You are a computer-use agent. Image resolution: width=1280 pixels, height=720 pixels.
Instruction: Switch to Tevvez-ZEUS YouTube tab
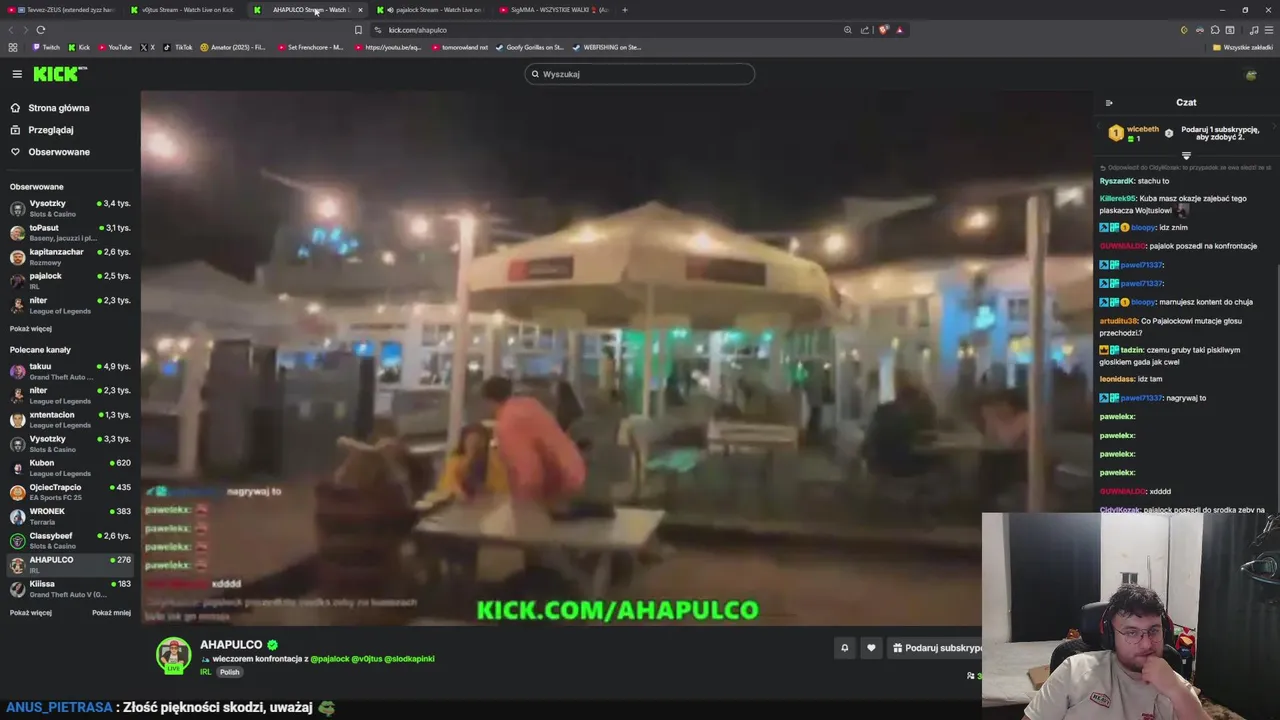pos(62,10)
